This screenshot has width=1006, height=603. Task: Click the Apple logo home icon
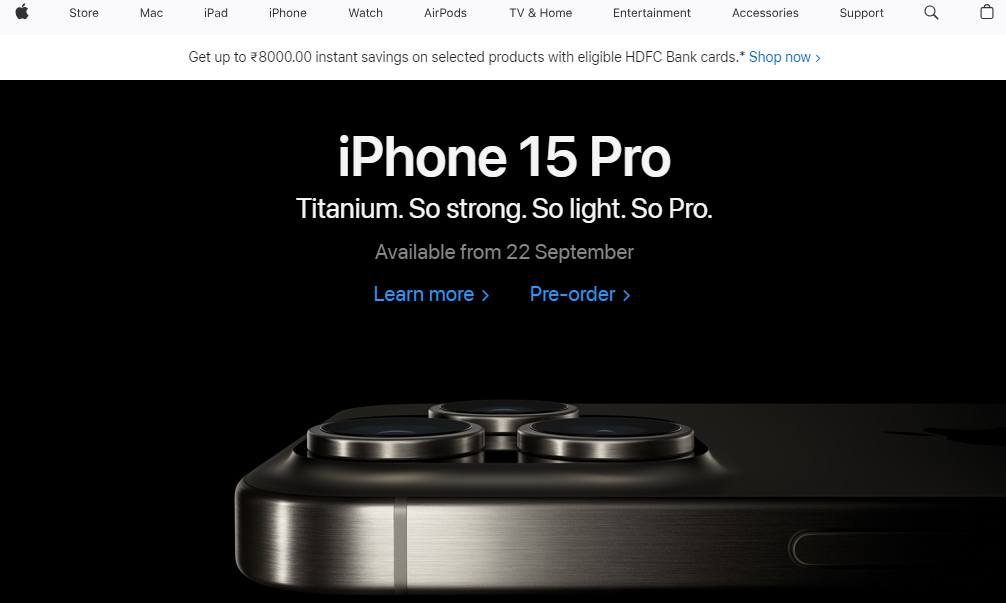(22, 12)
